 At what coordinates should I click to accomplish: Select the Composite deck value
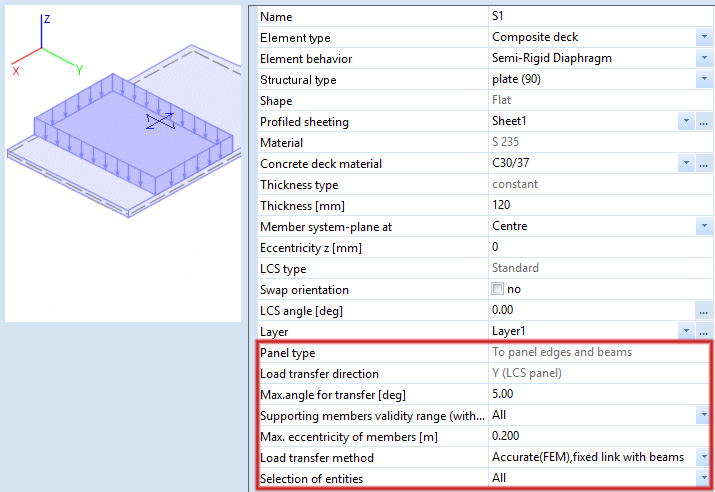[x=535, y=37]
